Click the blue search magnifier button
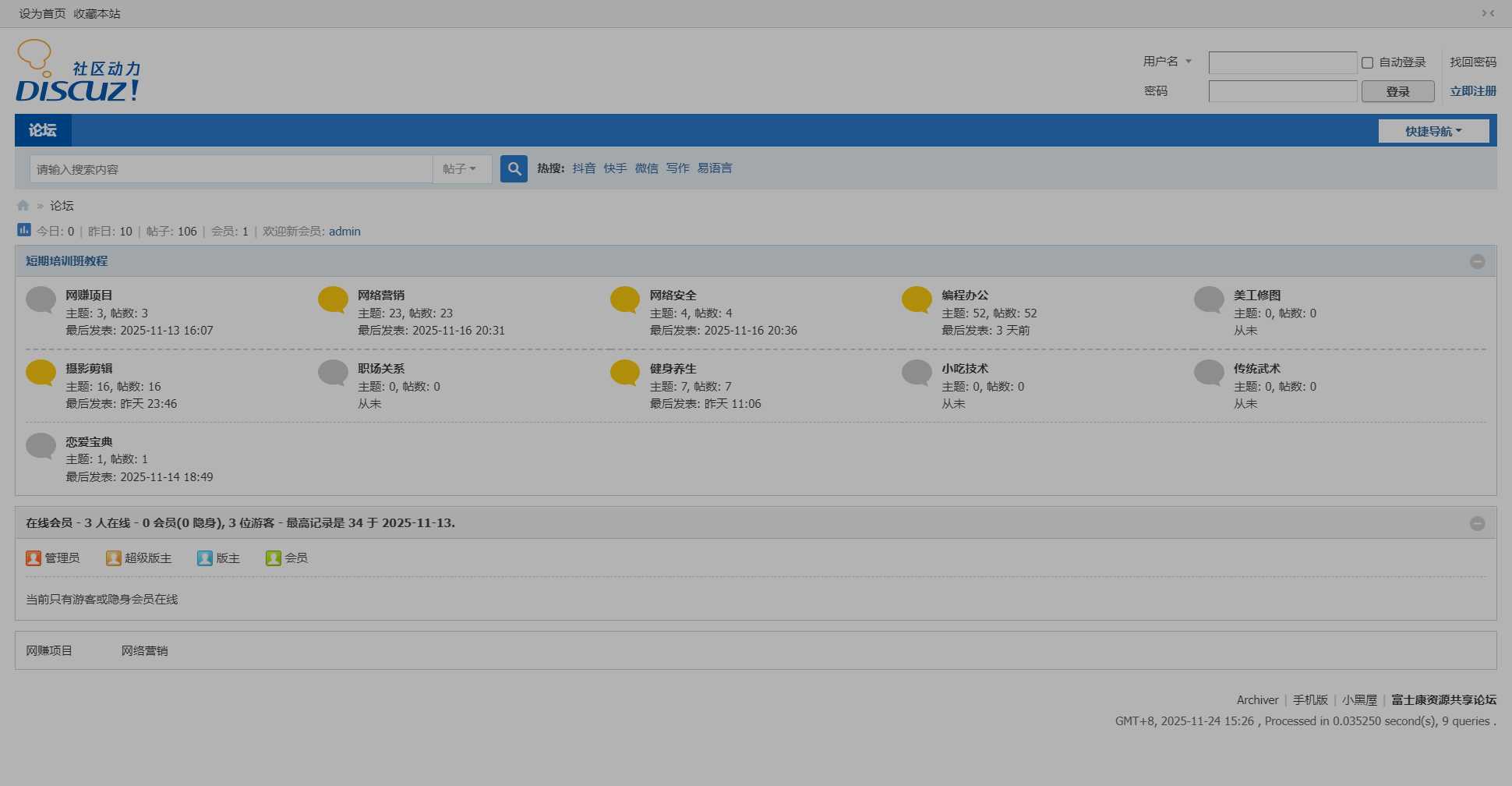 (x=514, y=168)
